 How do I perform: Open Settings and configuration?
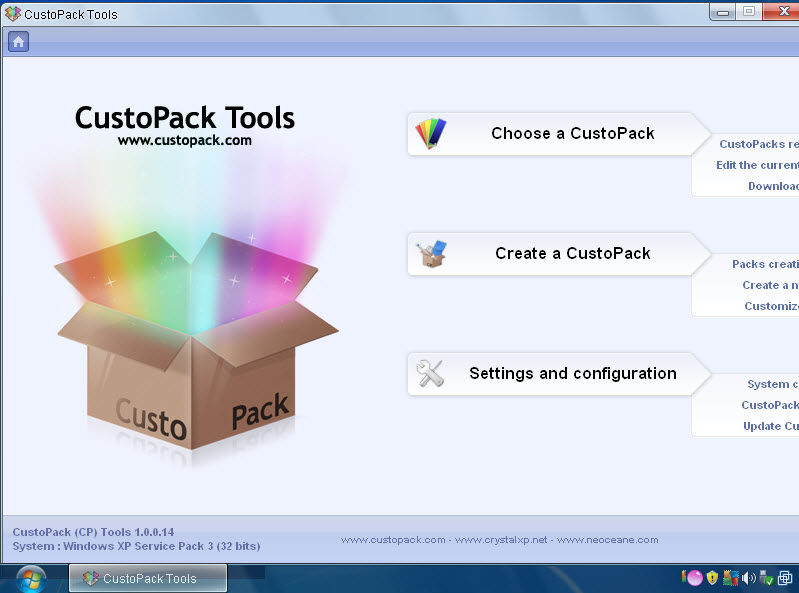tap(558, 374)
